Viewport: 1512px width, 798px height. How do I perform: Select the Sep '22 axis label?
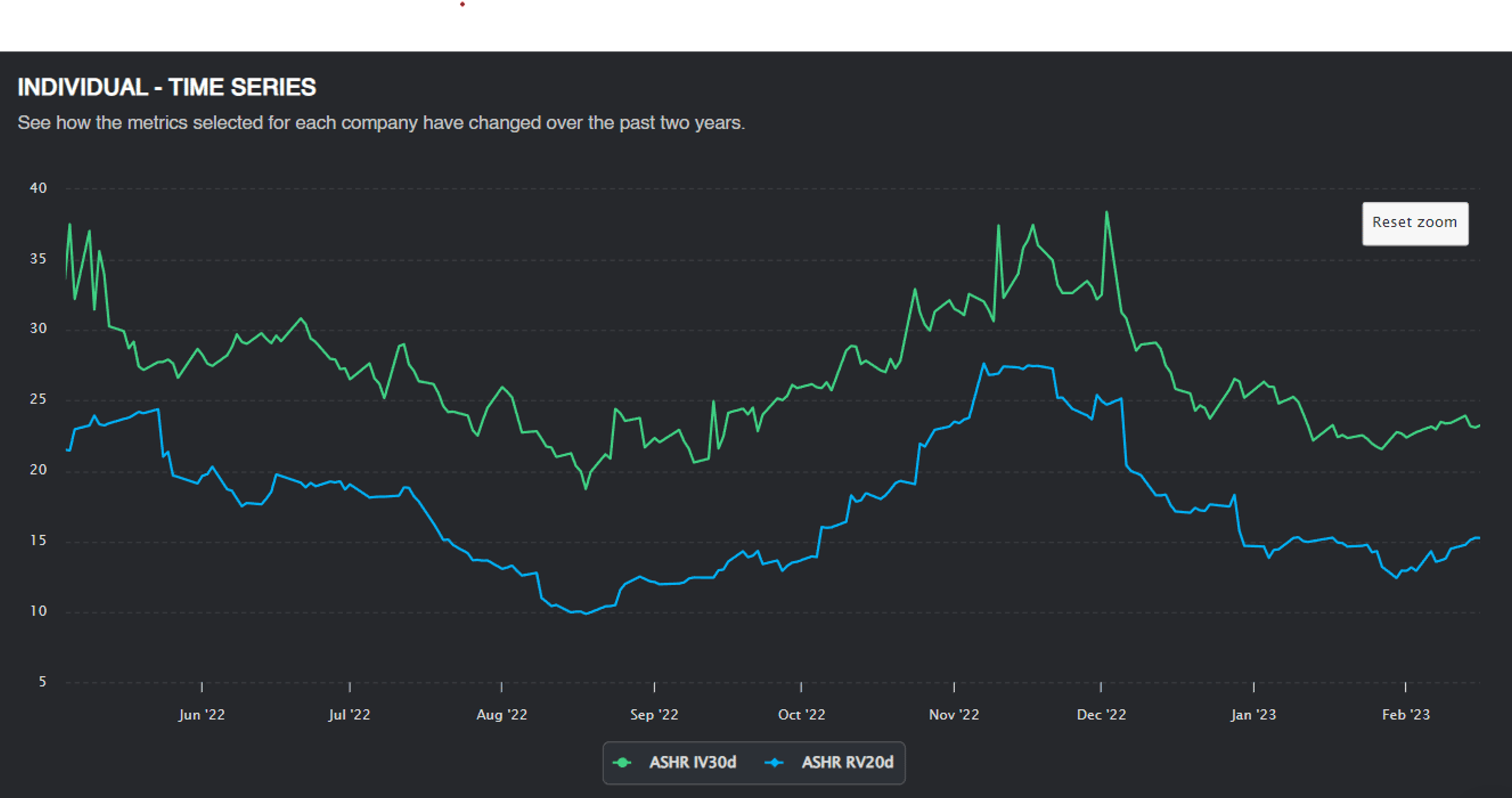click(654, 714)
